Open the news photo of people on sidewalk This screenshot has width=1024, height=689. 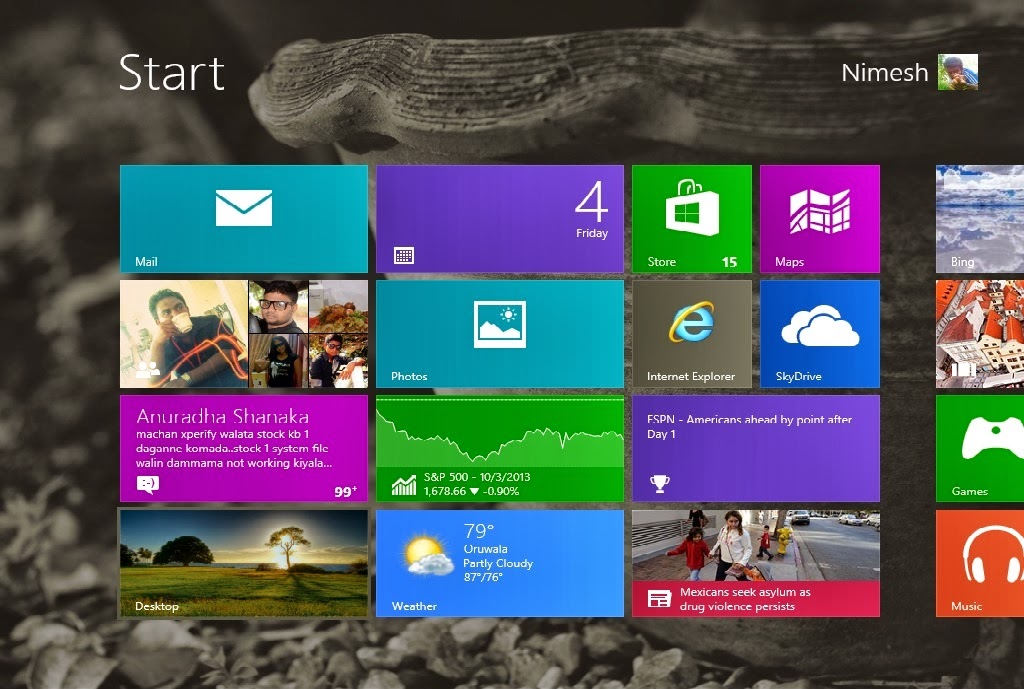[756, 545]
